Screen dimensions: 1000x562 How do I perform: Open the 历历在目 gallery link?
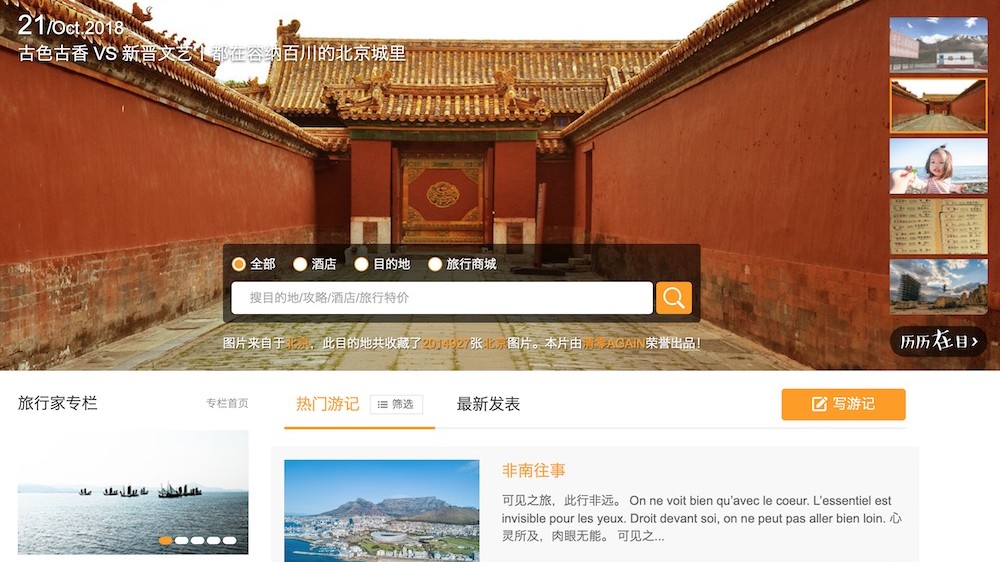938,342
